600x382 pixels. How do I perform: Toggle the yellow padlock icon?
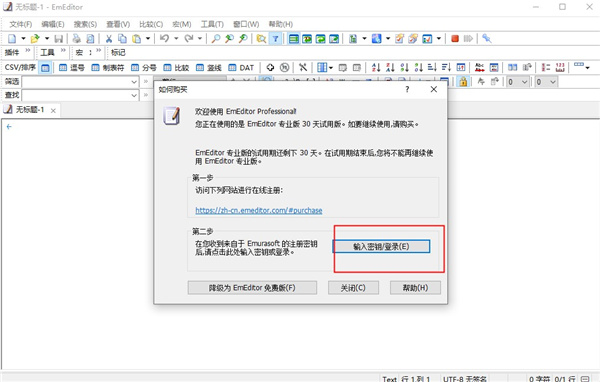point(463,82)
